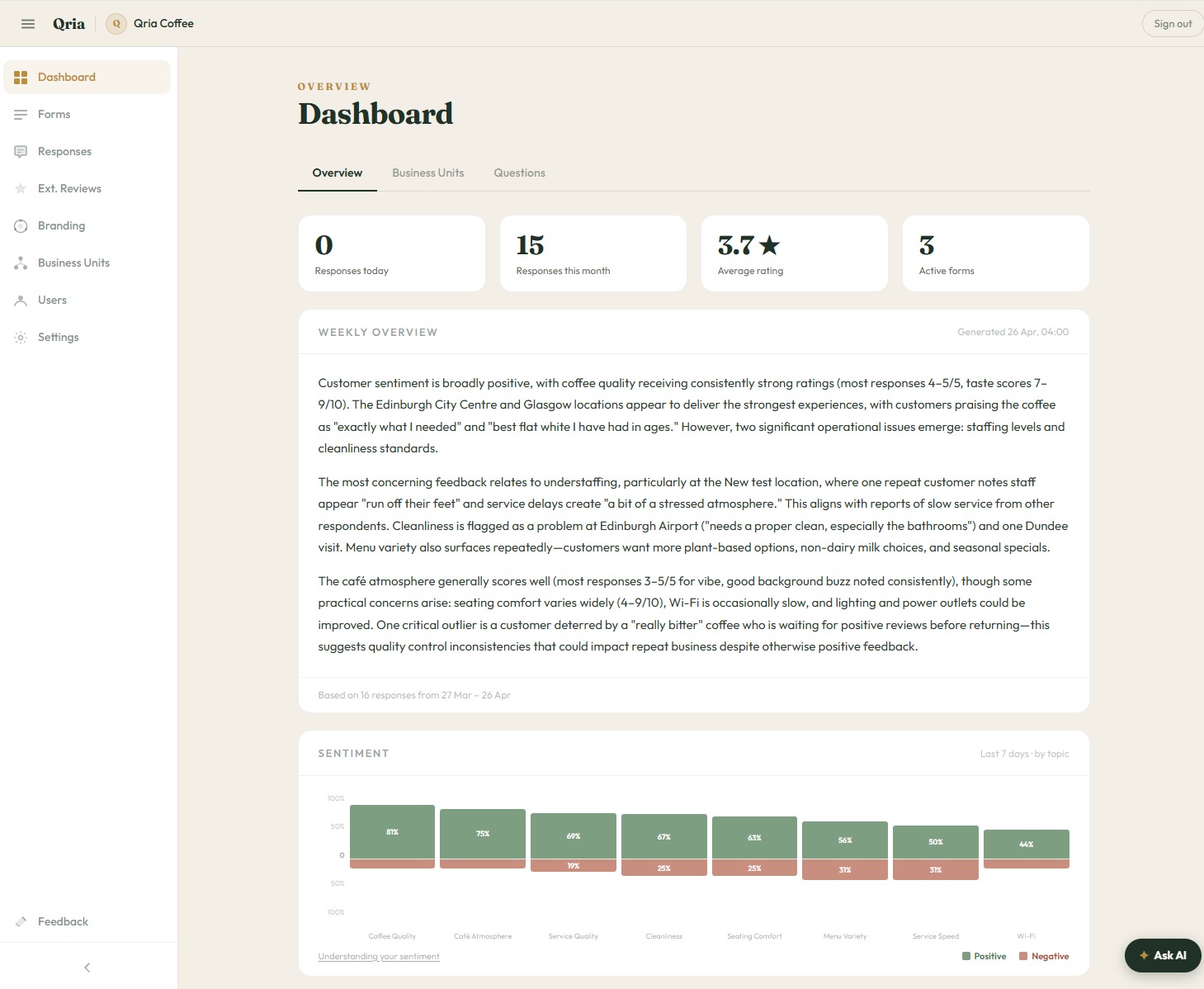The image size is (1204, 989).
Task: Click the green Positive legend swatch
Action: point(966,957)
